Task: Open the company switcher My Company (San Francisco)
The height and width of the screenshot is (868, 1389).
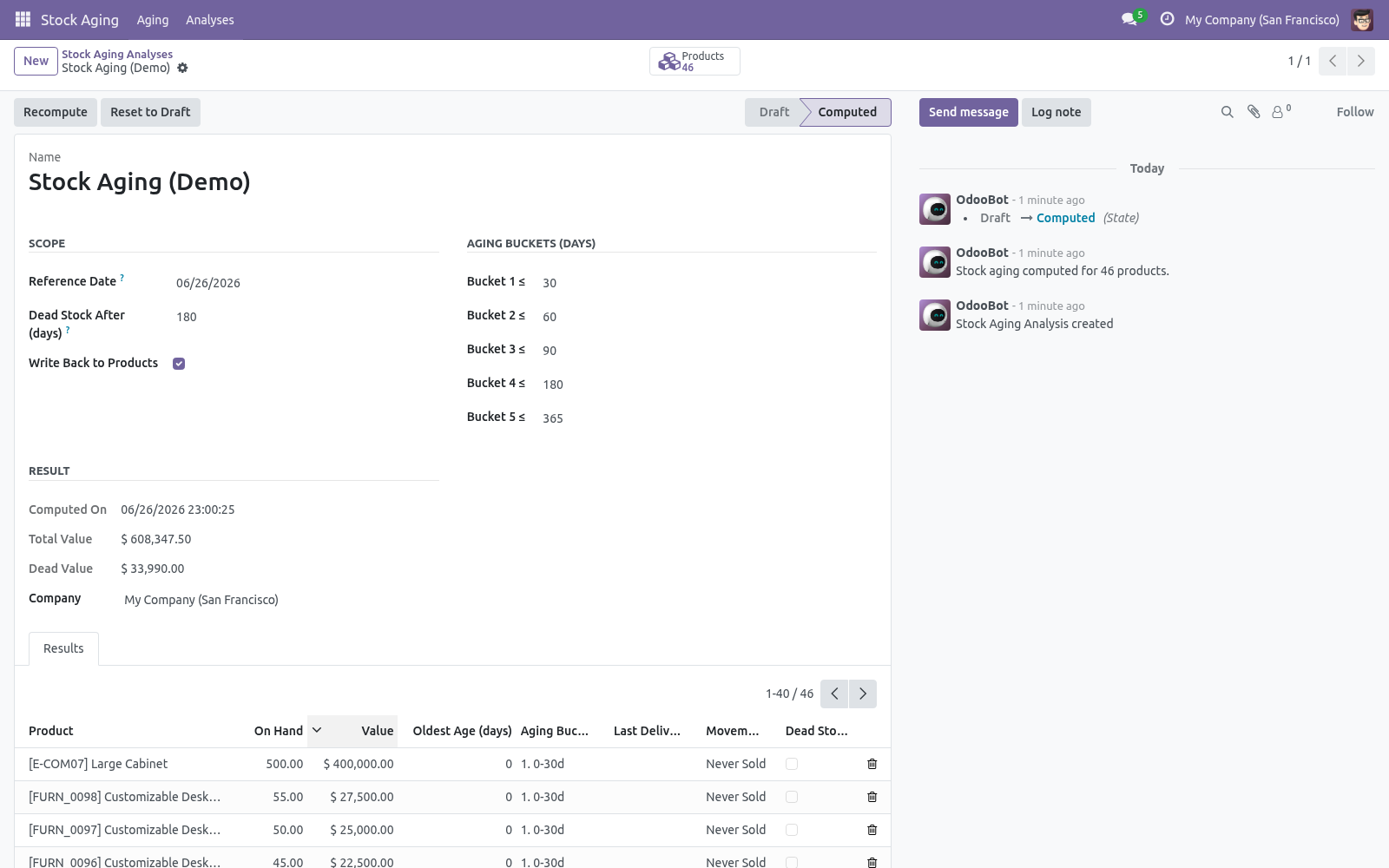Action: [x=1261, y=19]
